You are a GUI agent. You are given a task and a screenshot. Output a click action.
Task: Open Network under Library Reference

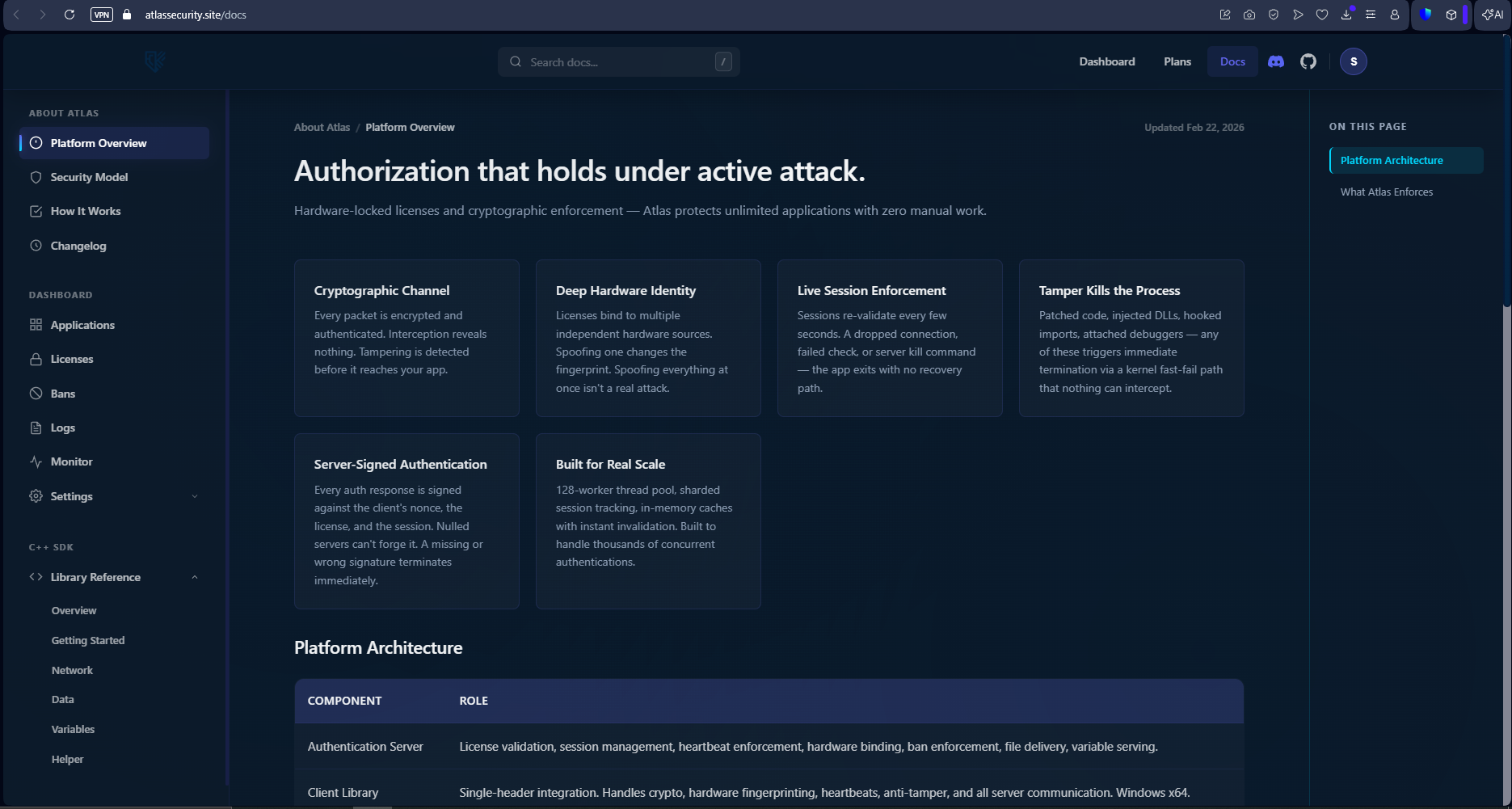72,670
